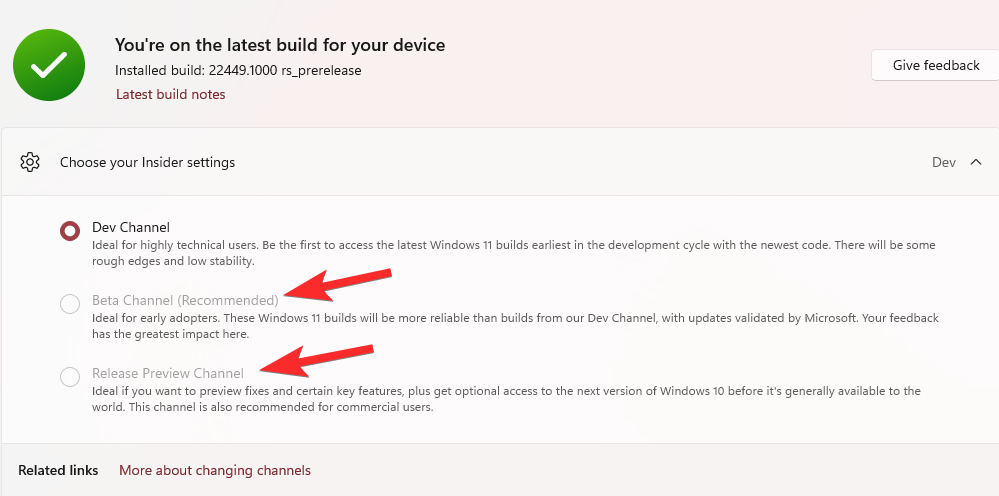This screenshot has width=999, height=496.
Task: Open More about changing channels link
Action: point(215,470)
